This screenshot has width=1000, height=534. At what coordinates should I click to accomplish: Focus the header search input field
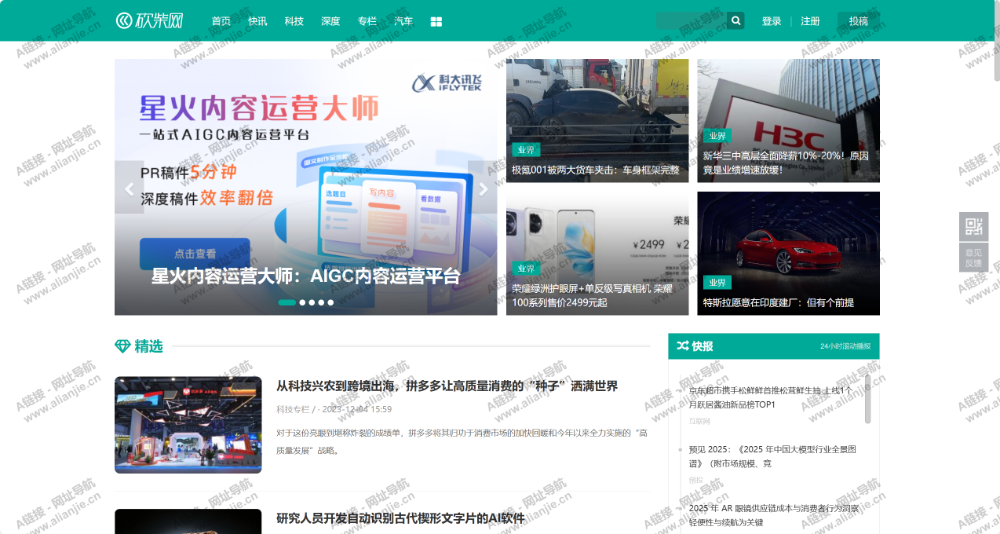tap(691, 21)
